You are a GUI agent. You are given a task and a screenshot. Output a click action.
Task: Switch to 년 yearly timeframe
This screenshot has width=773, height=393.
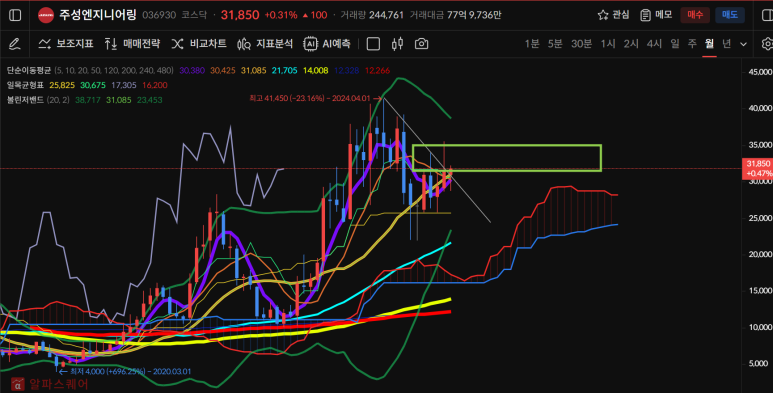coord(727,44)
